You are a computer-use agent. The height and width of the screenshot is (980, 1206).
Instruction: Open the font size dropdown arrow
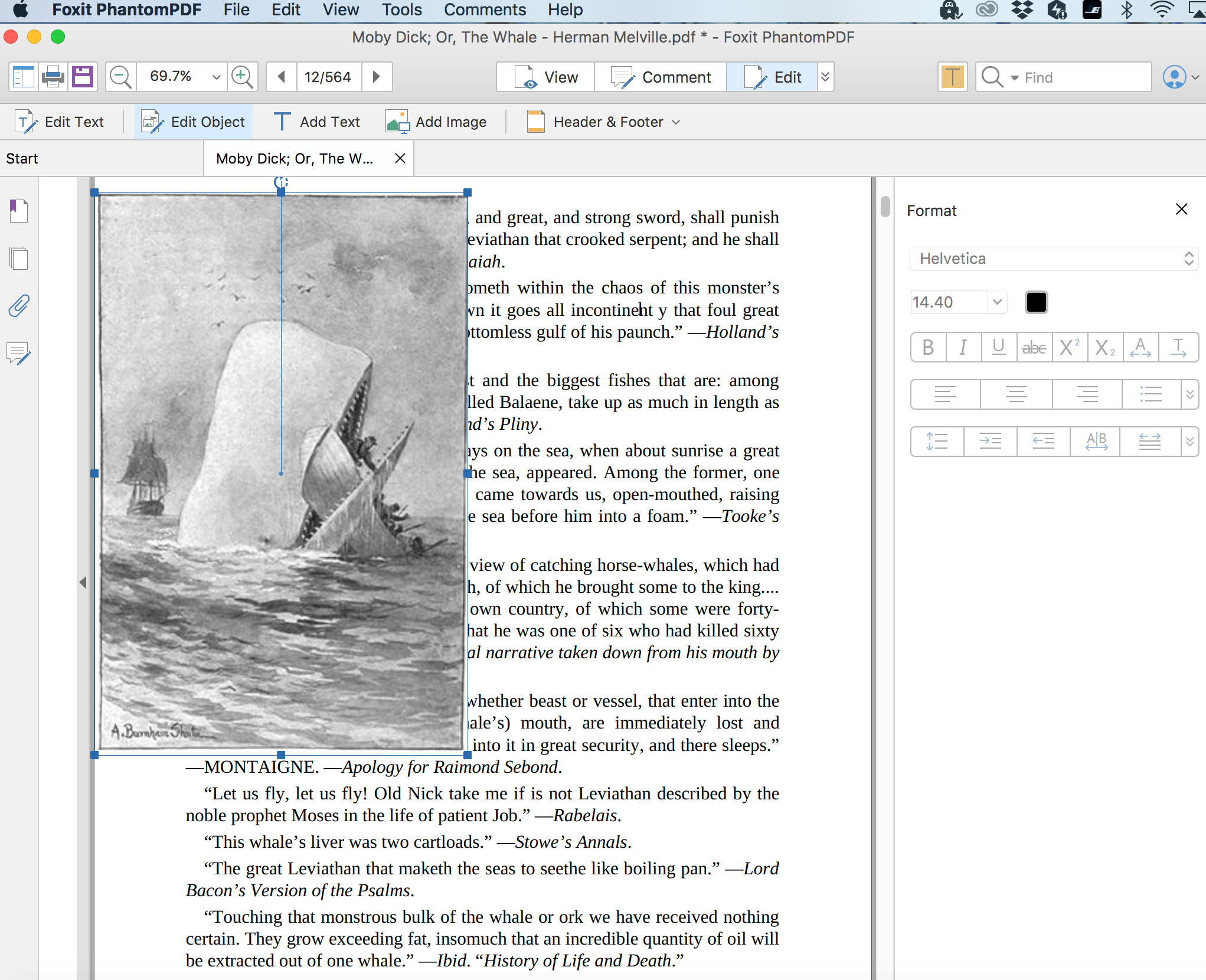click(997, 302)
